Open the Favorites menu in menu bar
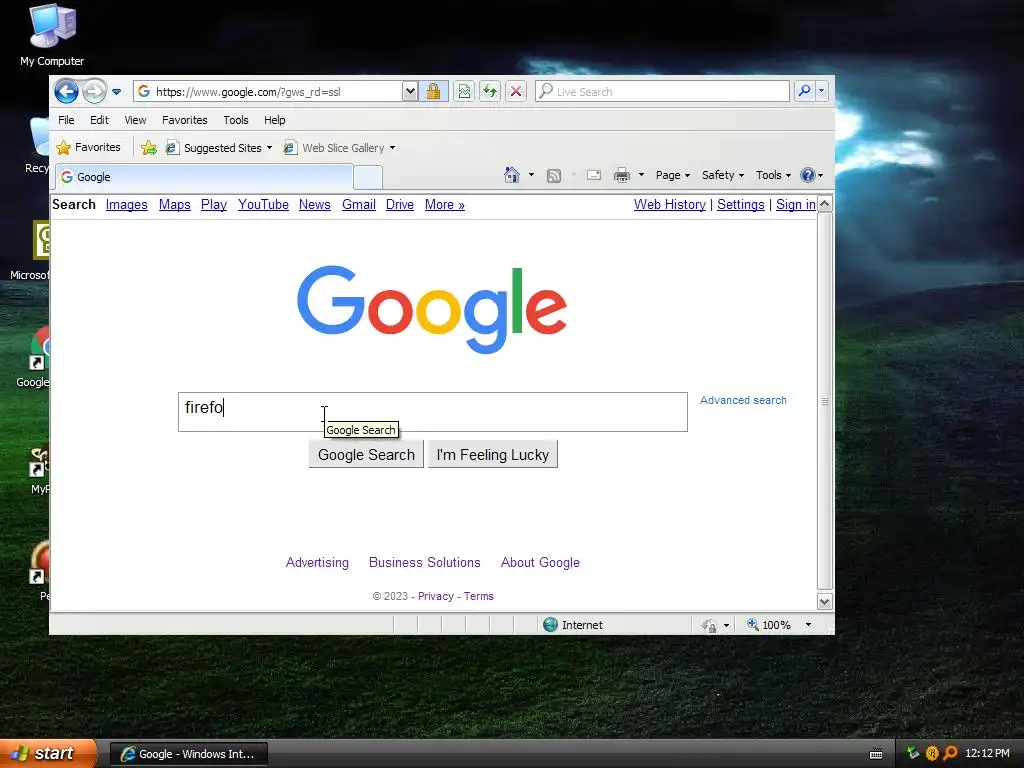1024x768 pixels. tap(185, 120)
